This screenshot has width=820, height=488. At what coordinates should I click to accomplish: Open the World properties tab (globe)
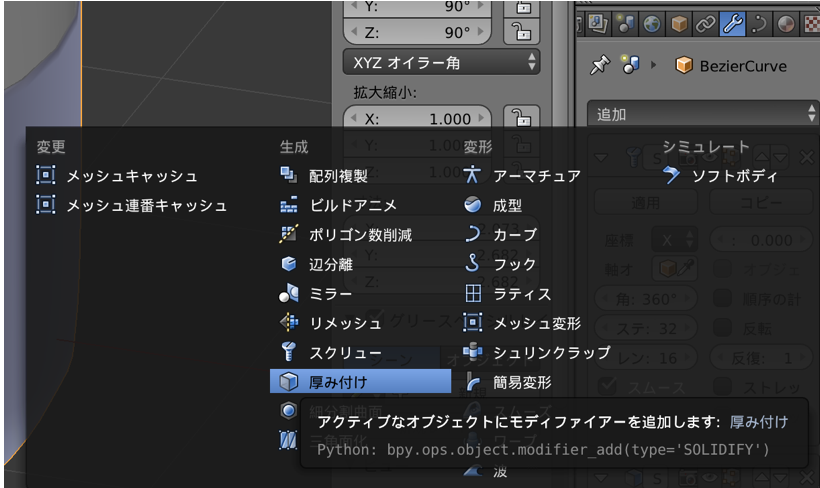(x=652, y=24)
